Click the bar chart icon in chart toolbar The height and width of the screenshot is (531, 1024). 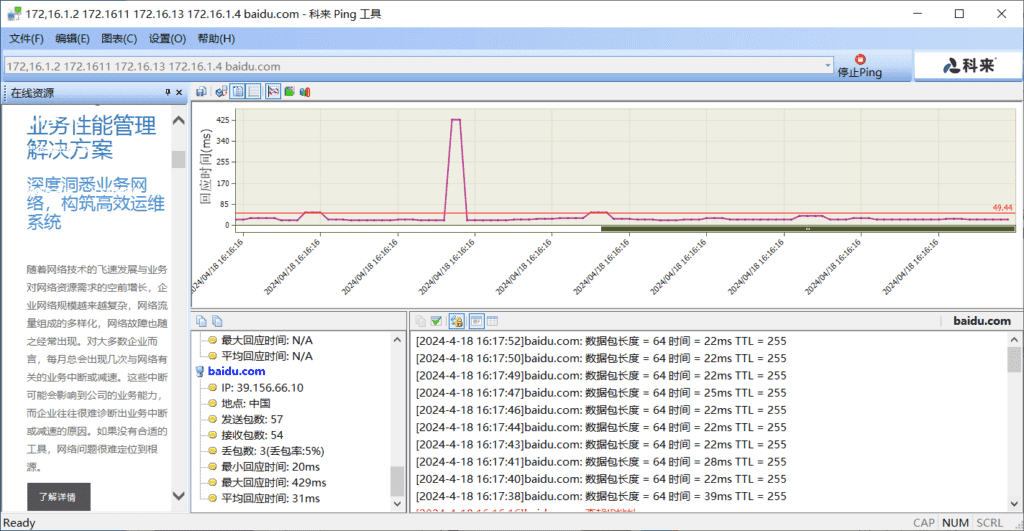click(x=305, y=92)
